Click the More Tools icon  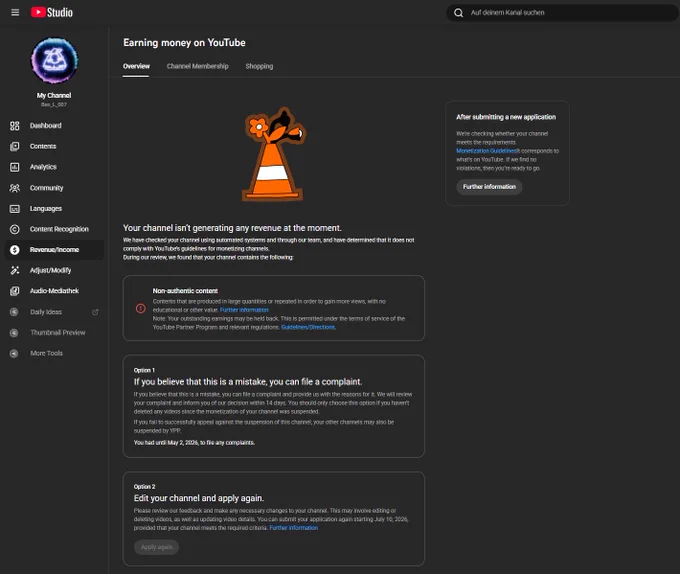14,353
